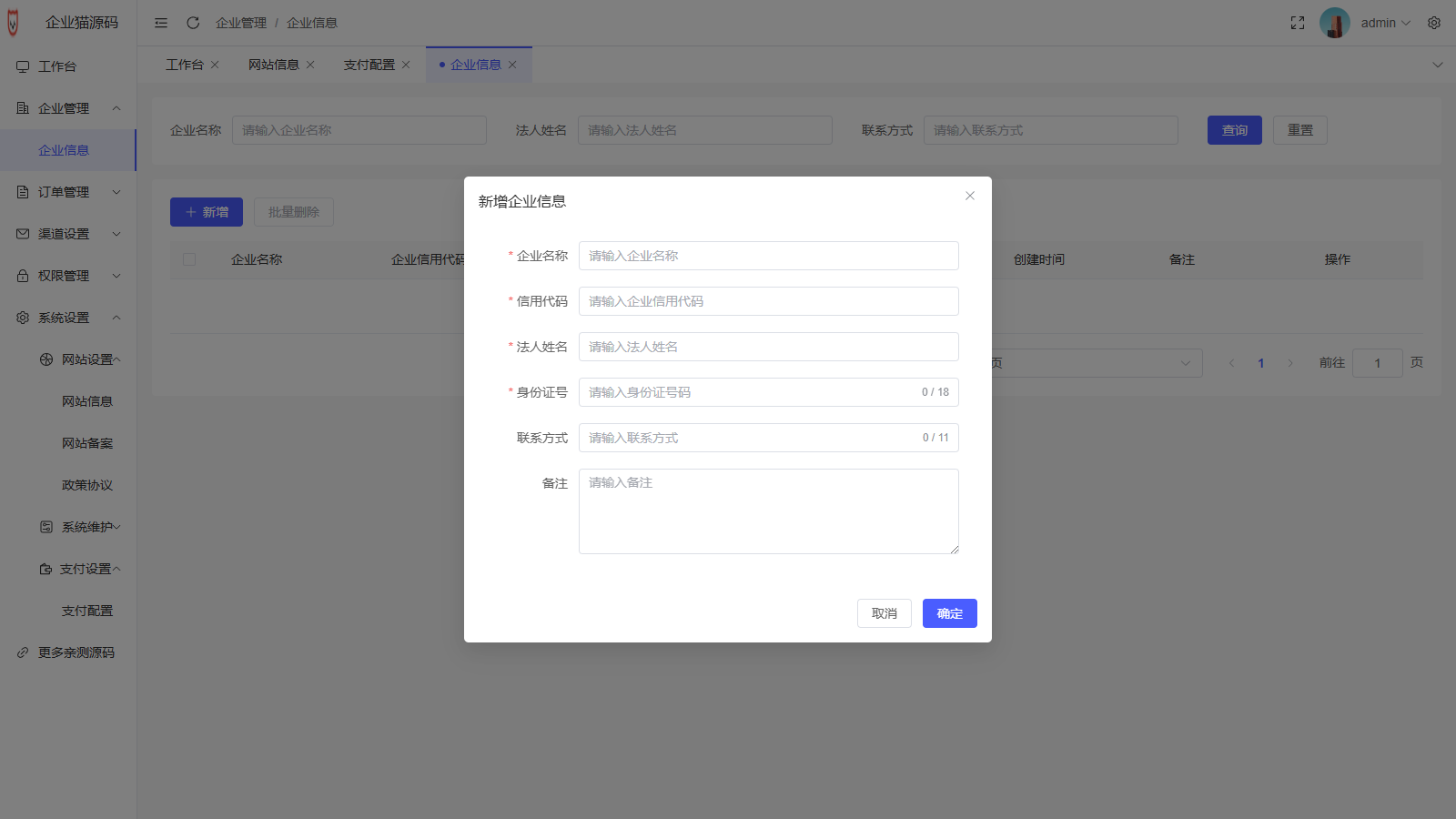Image resolution: width=1456 pixels, height=819 pixels.
Task: Check the select-all checkbox in table header
Action: pyautogui.click(x=189, y=259)
